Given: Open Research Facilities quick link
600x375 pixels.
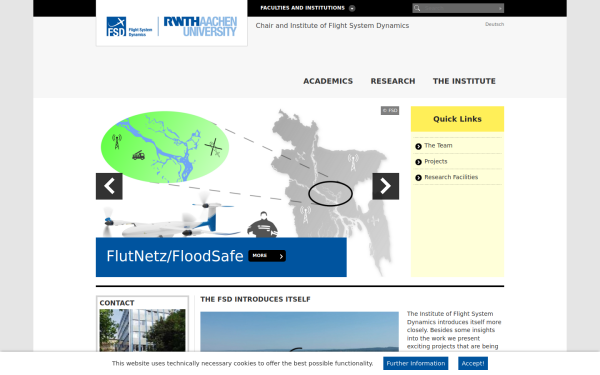Looking at the screenshot, I should [x=451, y=177].
